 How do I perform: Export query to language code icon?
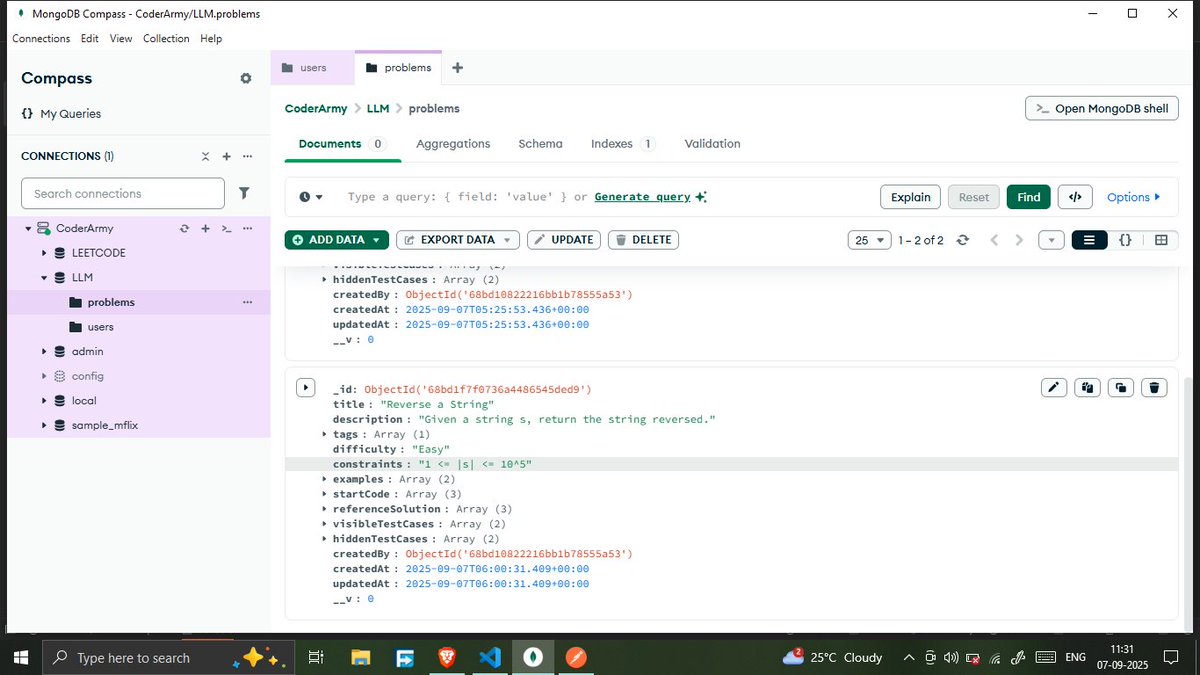1075,197
